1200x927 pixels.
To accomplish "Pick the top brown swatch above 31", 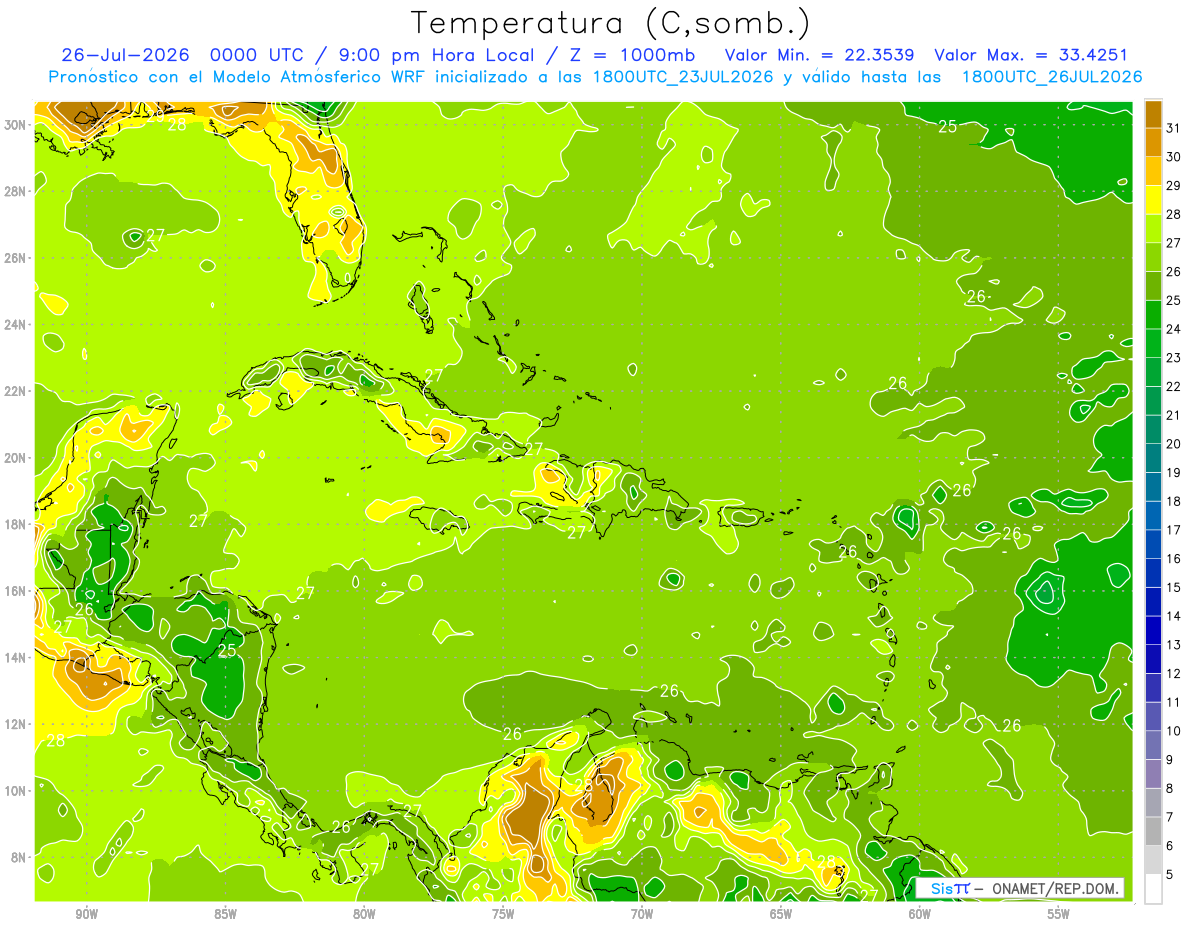I will pyautogui.click(x=1153, y=113).
